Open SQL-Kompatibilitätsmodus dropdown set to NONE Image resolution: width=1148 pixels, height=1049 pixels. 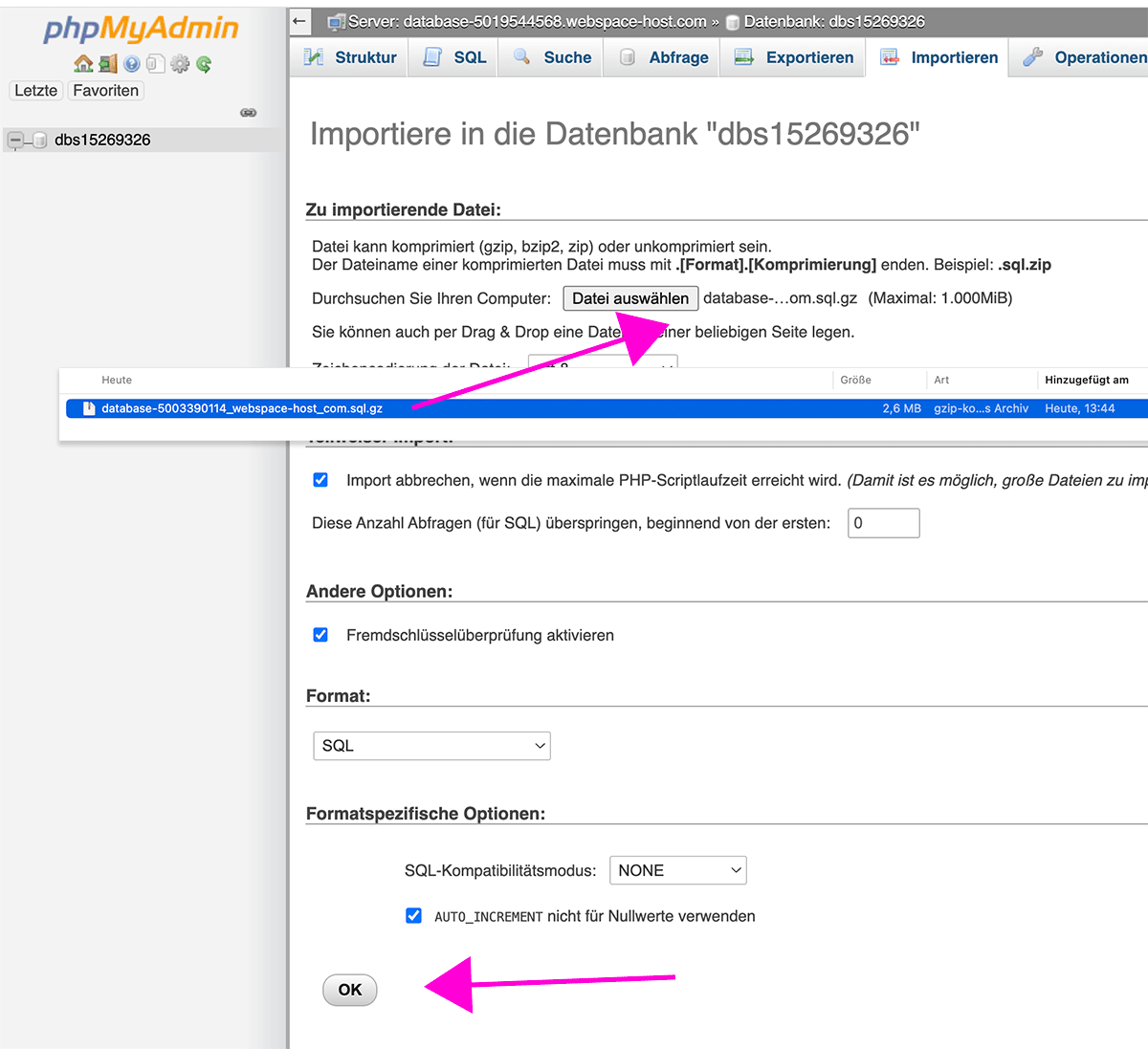point(677,870)
